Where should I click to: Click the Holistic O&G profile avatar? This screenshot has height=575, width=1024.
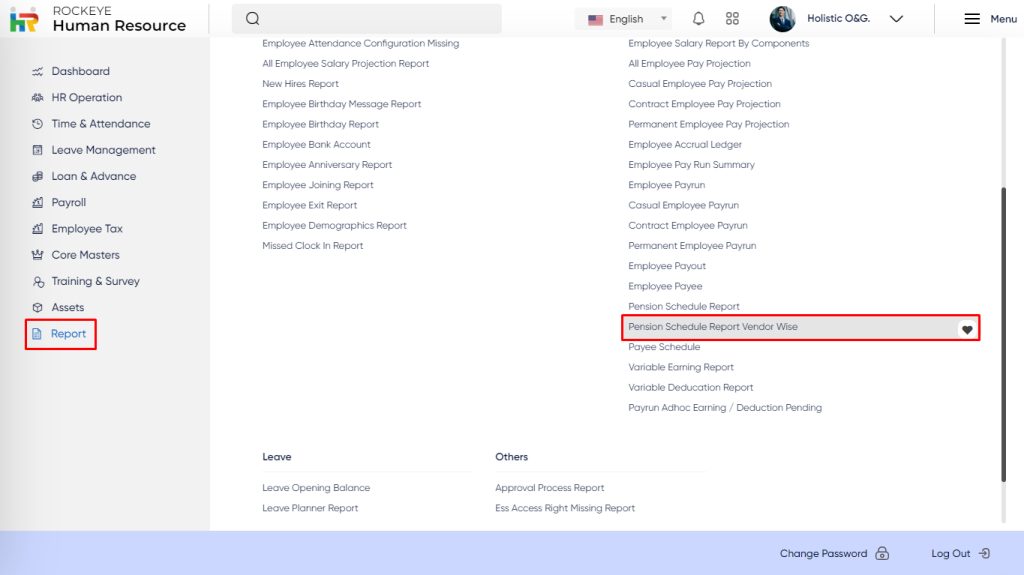(782, 18)
